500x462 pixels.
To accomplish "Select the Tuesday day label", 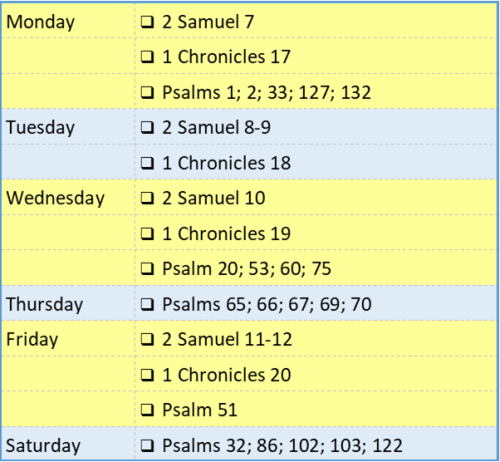I will tap(40, 128).
